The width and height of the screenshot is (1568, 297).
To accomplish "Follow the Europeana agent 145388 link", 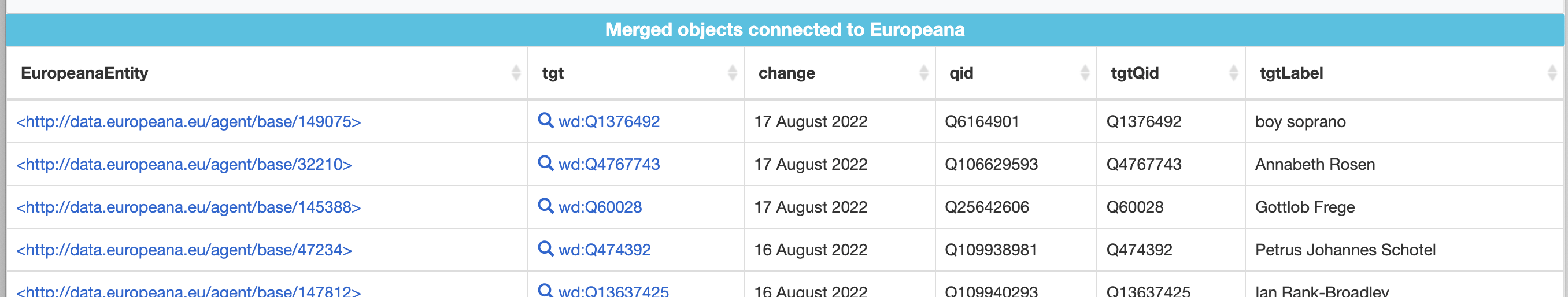I will pos(188,207).
